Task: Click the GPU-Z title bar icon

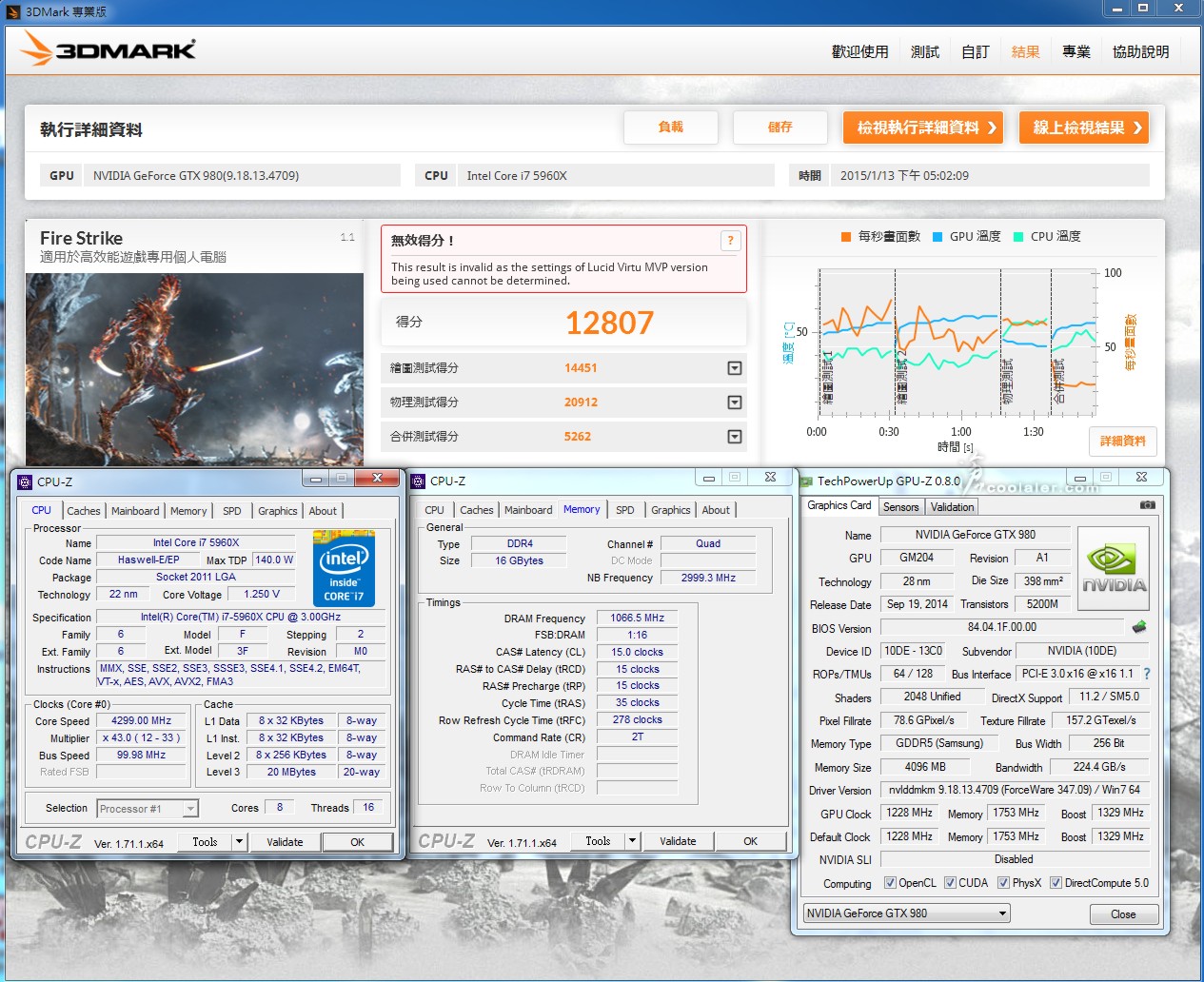Action: pyautogui.click(x=806, y=481)
